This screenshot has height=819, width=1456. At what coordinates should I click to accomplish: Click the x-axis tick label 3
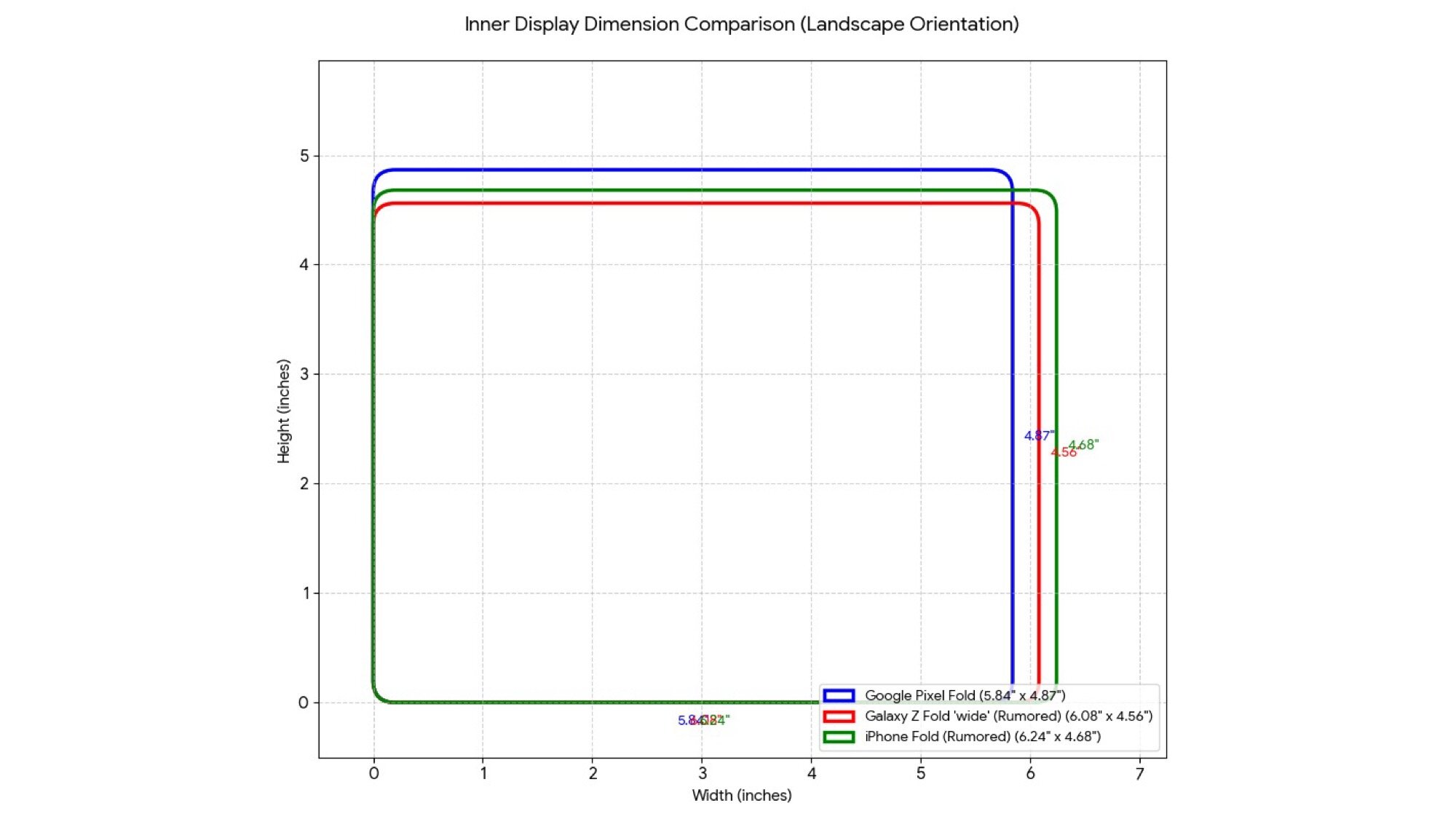click(x=702, y=773)
